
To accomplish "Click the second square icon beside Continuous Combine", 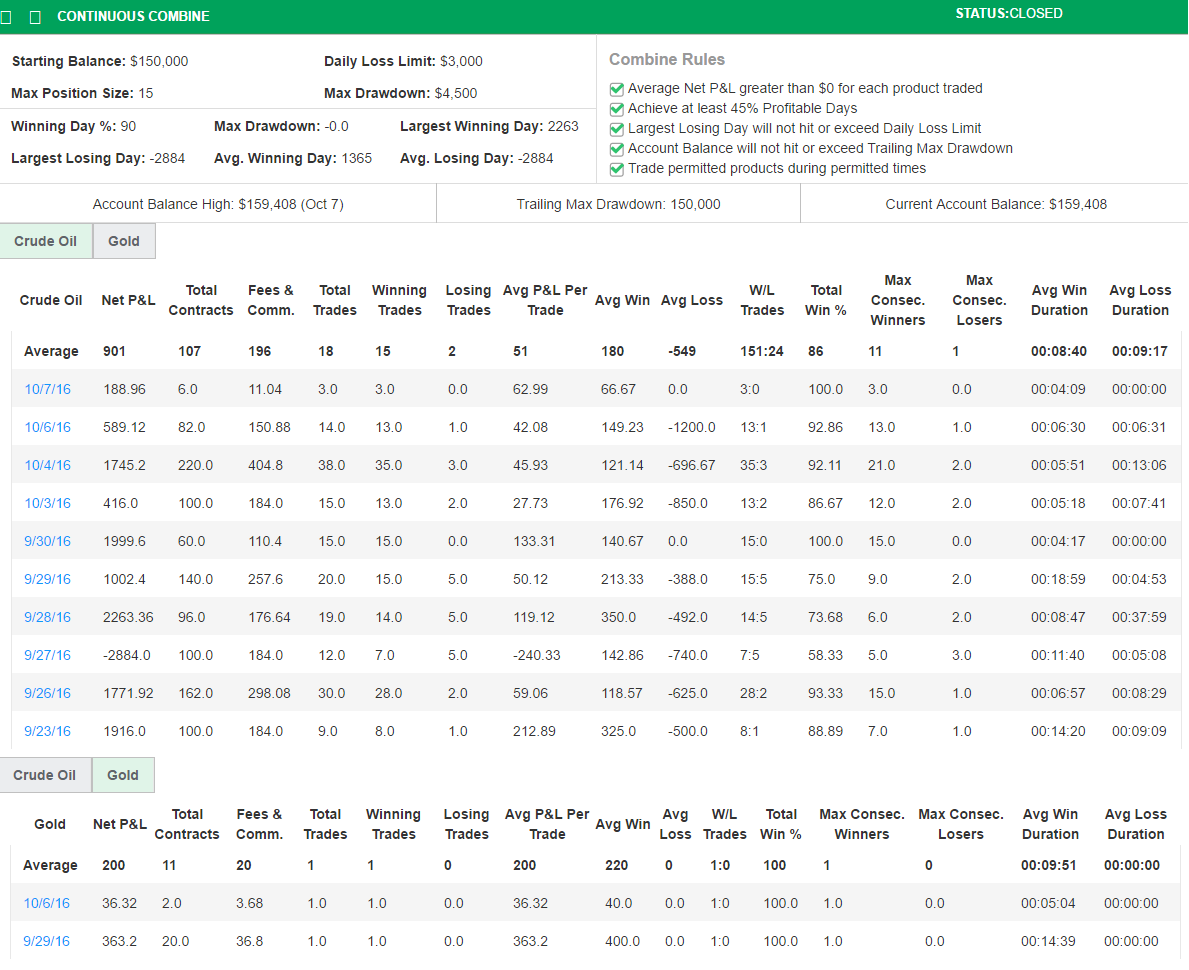I will 36,17.
